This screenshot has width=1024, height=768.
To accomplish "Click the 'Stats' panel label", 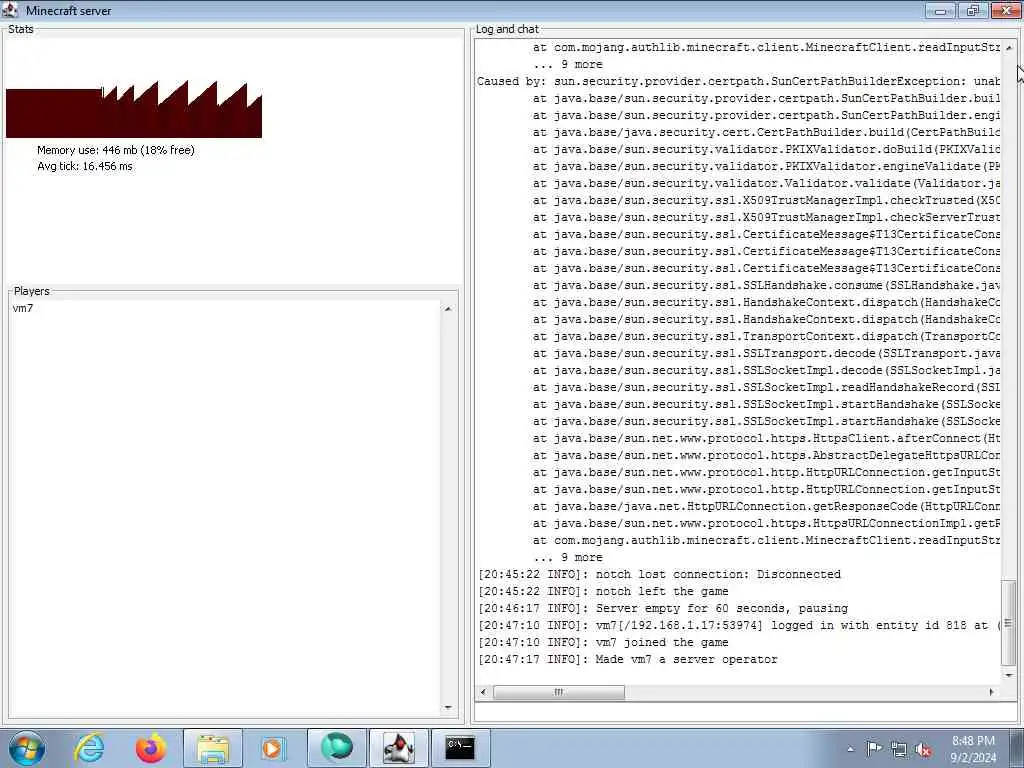I will tap(20, 29).
